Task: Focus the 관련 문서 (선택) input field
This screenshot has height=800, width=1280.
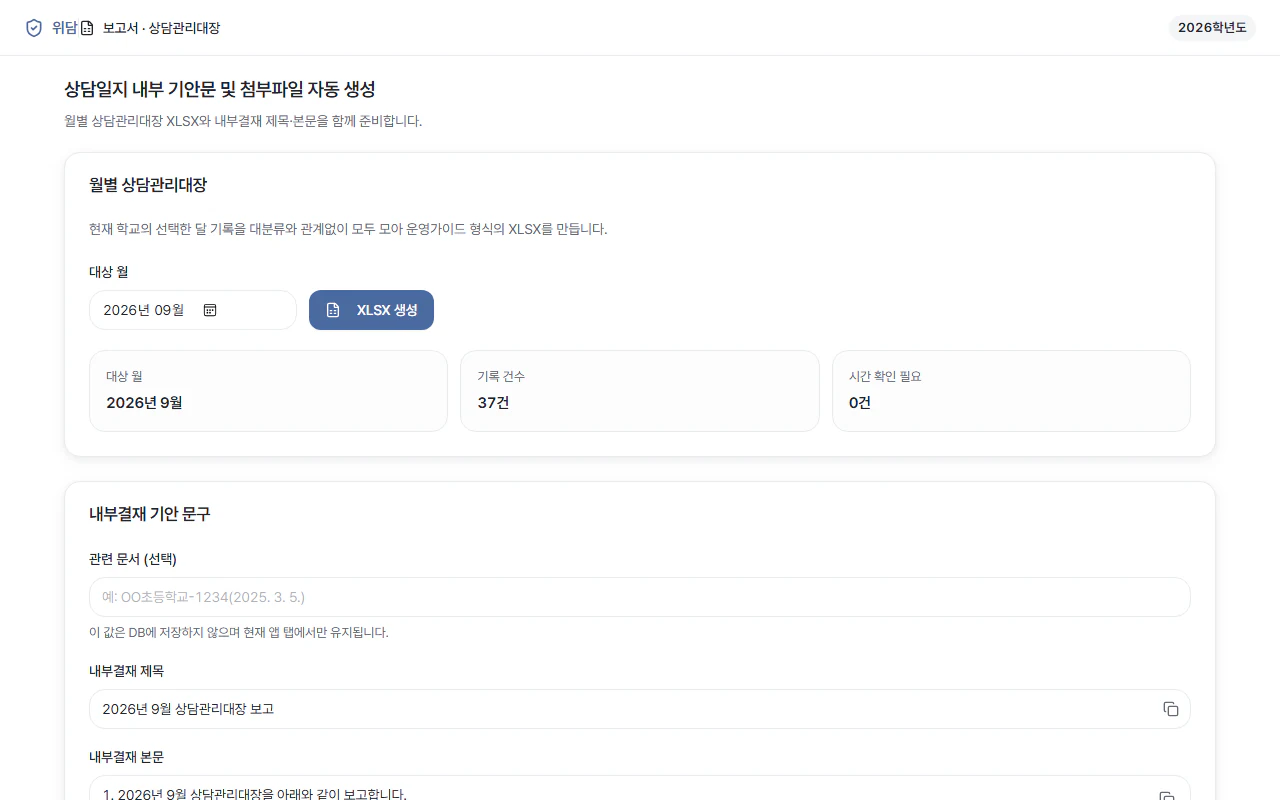Action: 640,597
